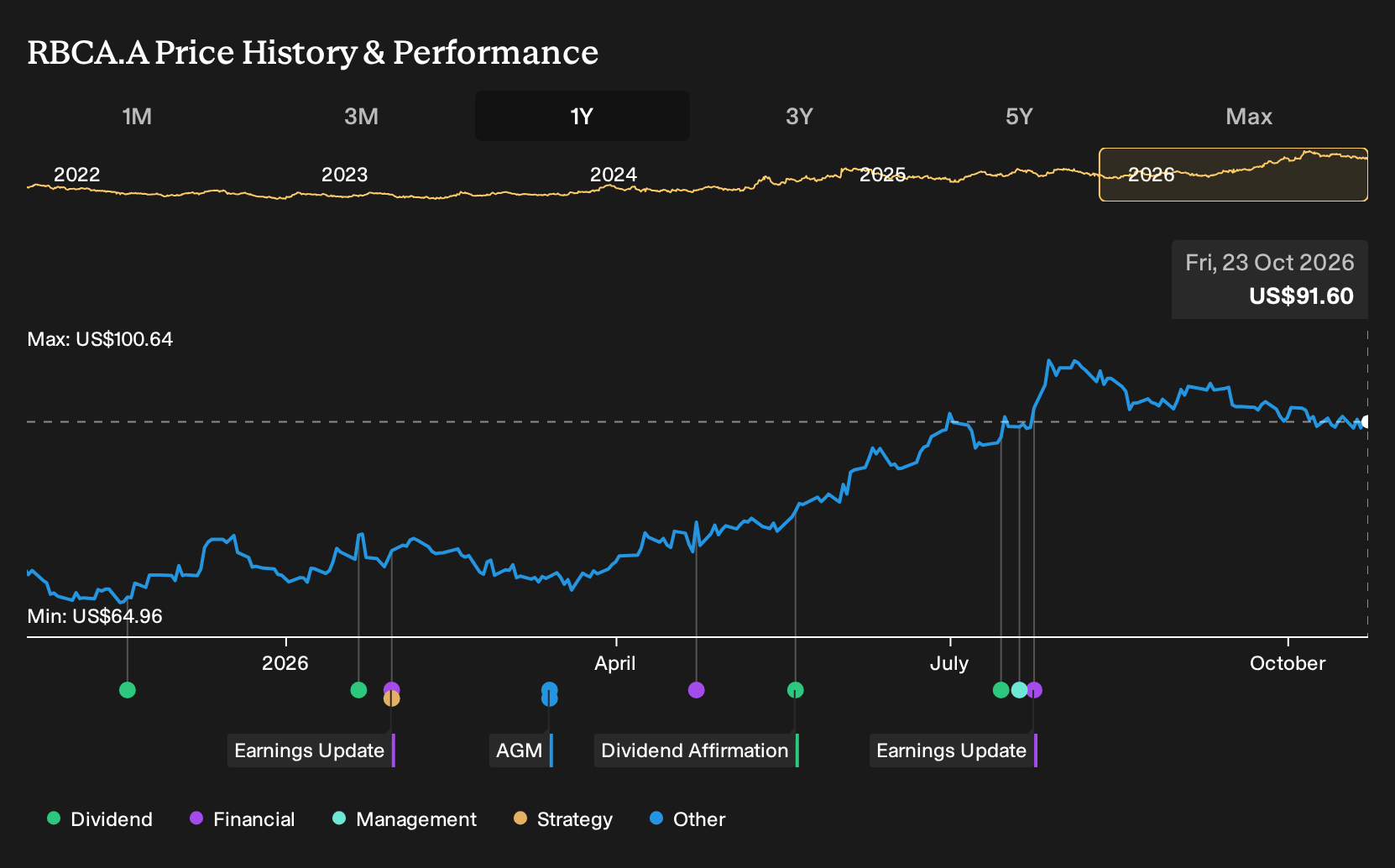Toggle the Other legend filter
The width and height of the screenshot is (1395, 868).
[687, 819]
